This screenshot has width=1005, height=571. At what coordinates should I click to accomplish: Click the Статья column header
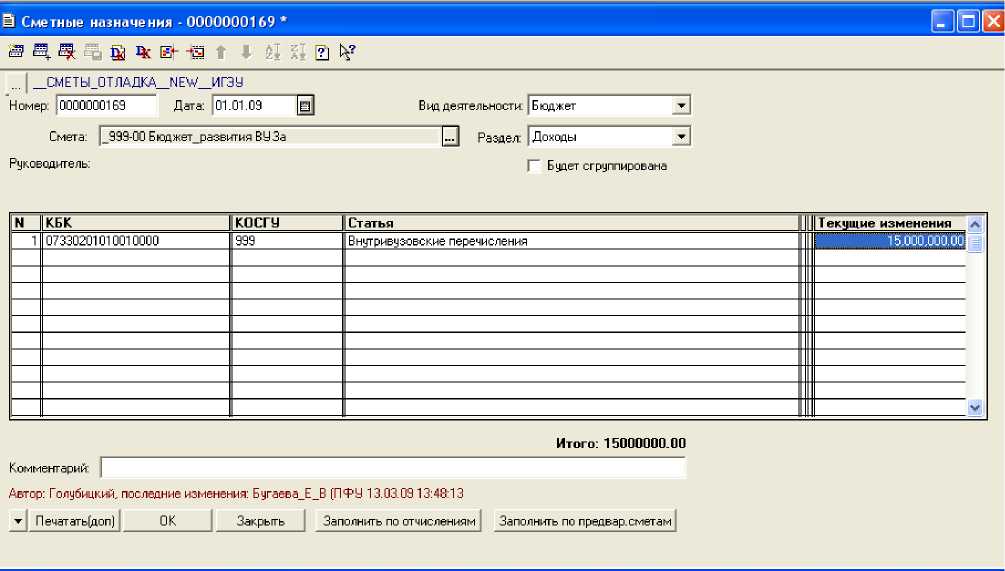point(572,223)
